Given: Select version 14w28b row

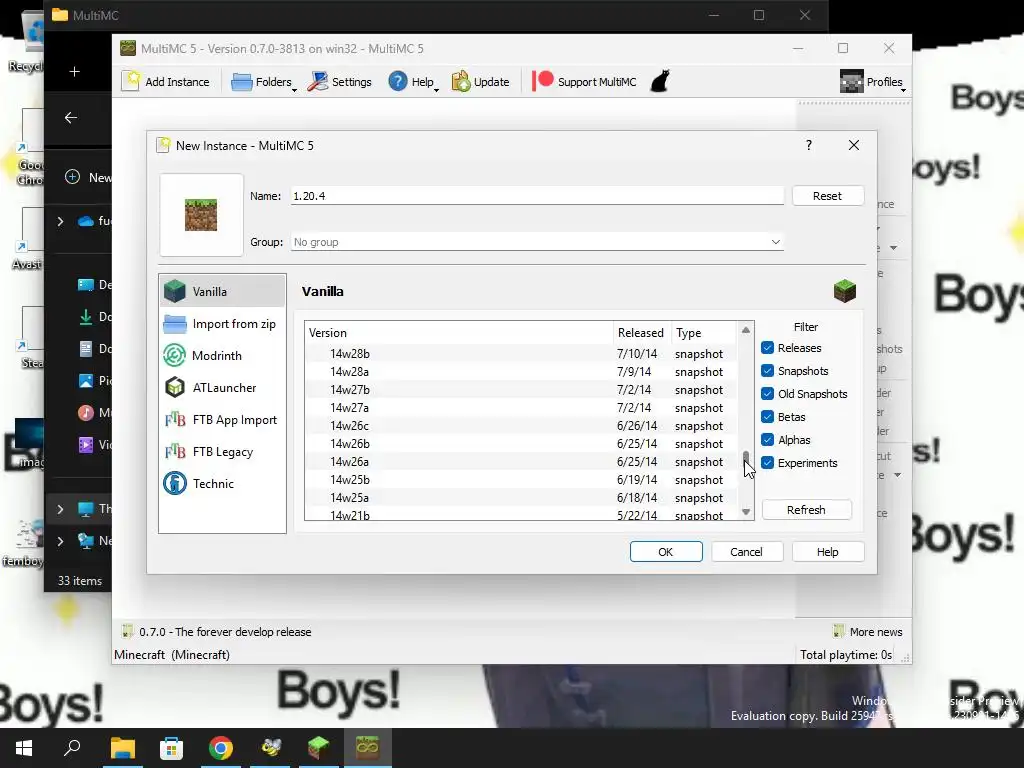Looking at the screenshot, I should coord(521,354).
